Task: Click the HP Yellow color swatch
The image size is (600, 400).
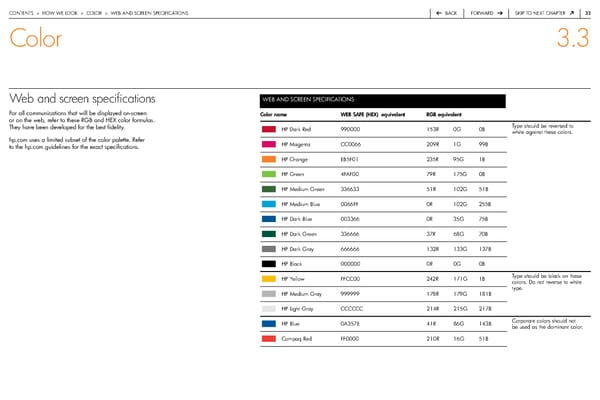Action: click(267, 278)
